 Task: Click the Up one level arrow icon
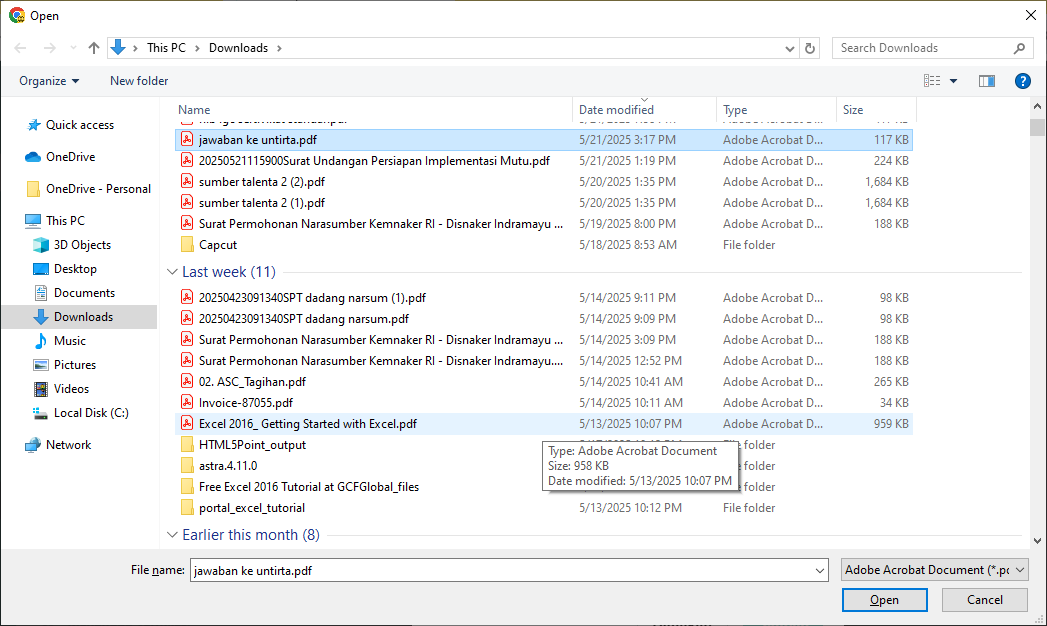tap(94, 48)
